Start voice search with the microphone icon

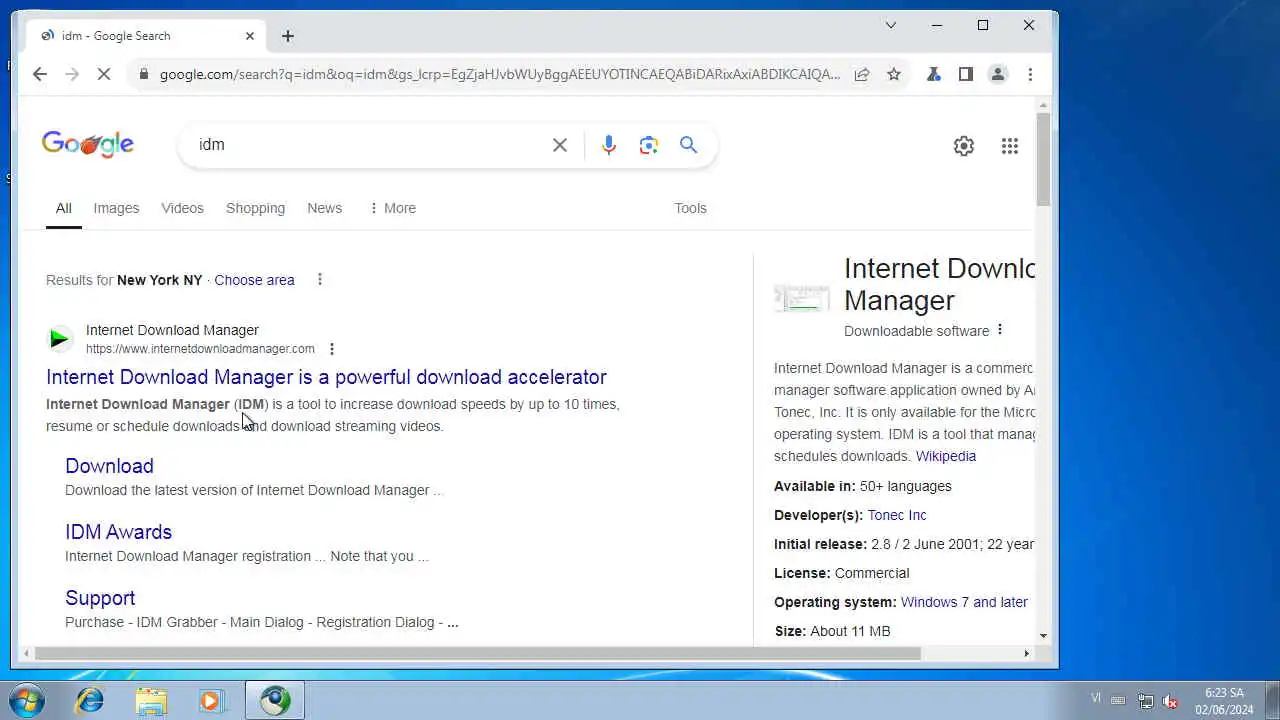point(609,145)
